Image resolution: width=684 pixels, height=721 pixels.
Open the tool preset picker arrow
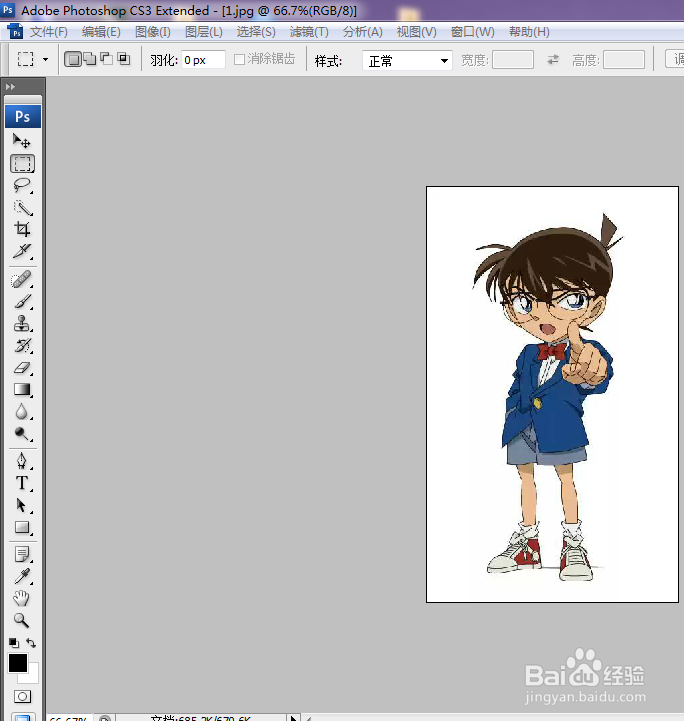coord(45,59)
